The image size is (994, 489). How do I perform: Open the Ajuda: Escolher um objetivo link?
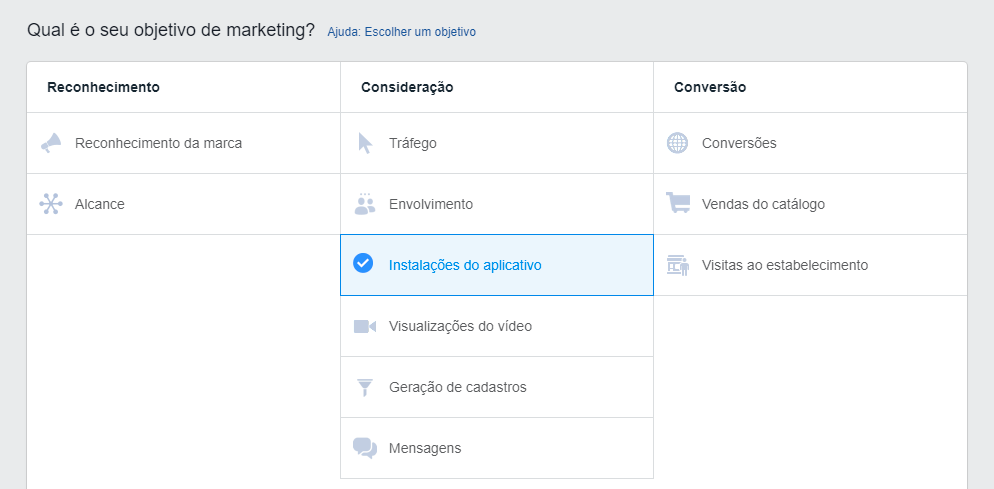(401, 32)
